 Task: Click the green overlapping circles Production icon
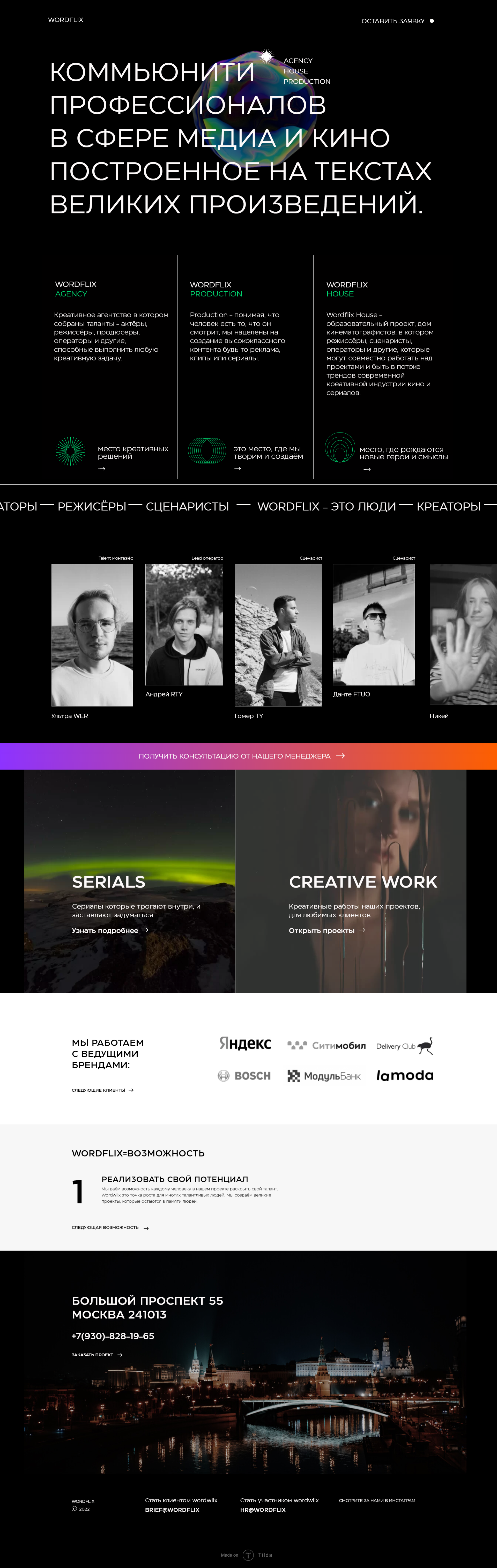click(x=207, y=451)
